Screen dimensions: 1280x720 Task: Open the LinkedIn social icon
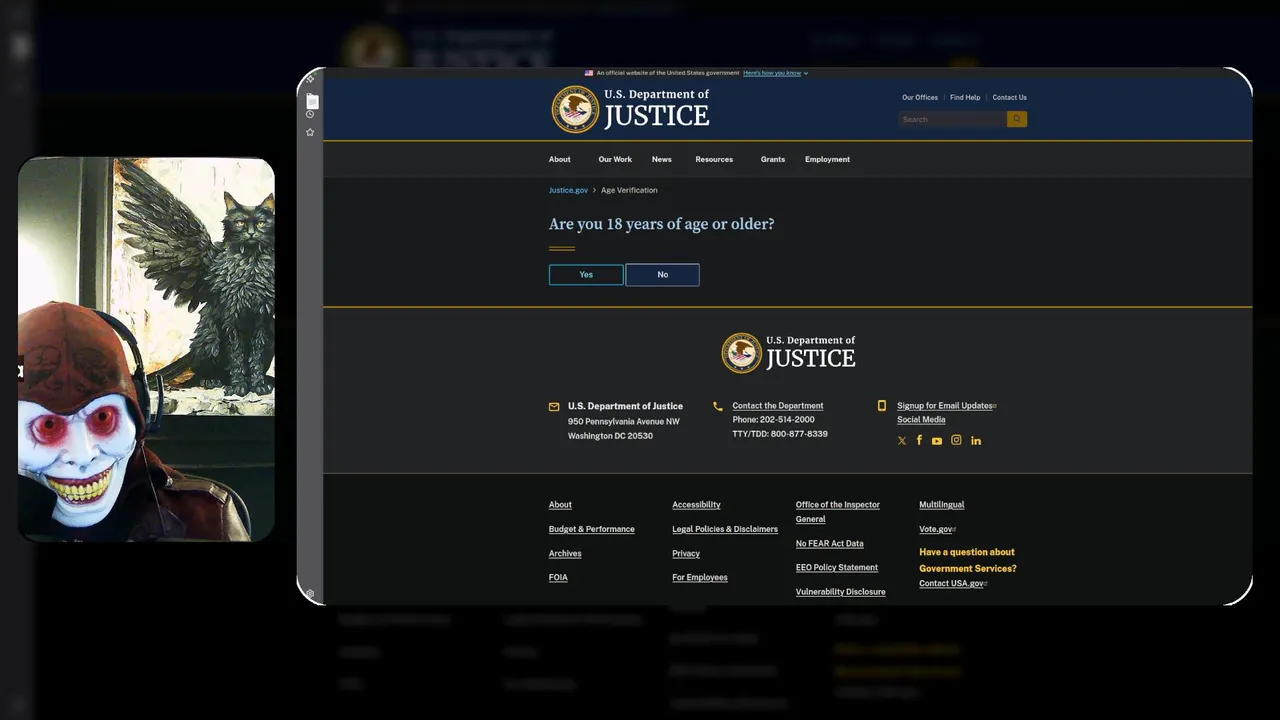tap(976, 441)
